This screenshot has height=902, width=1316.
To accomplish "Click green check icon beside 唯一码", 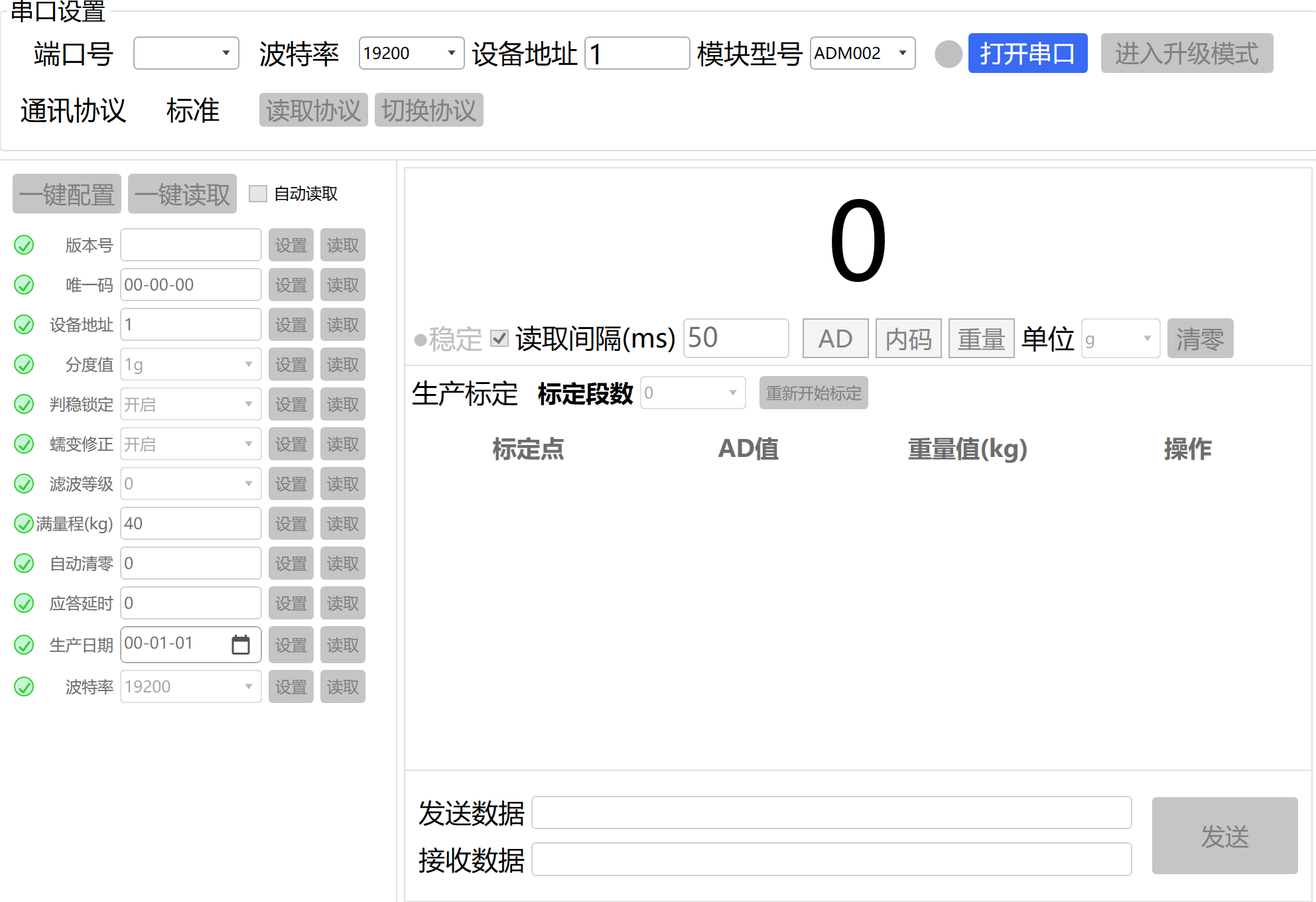I will 24,285.
